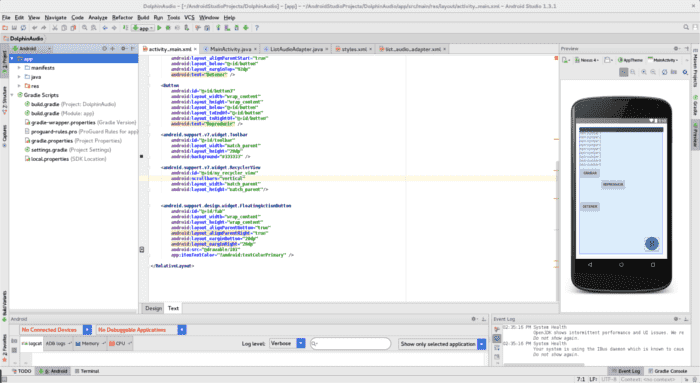Image resolution: width=700 pixels, height=383 pixels.
Task: Run the app with green play button
Action: coord(159,28)
